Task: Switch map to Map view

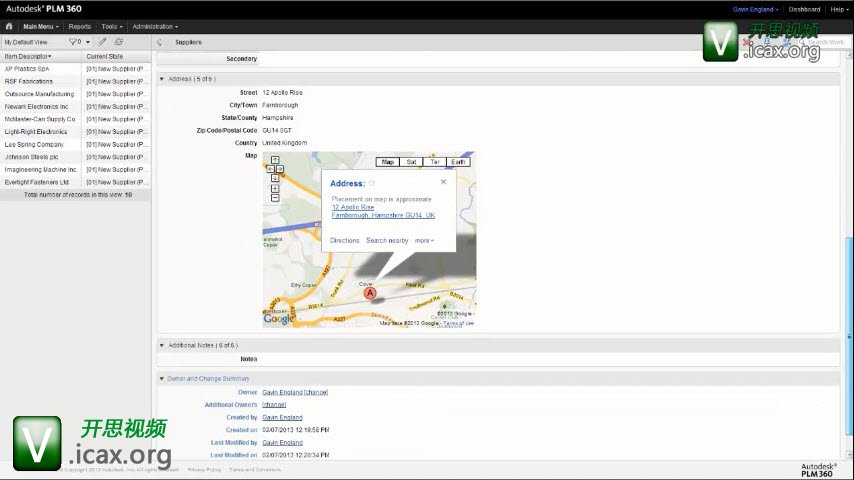Action: [388, 162]
